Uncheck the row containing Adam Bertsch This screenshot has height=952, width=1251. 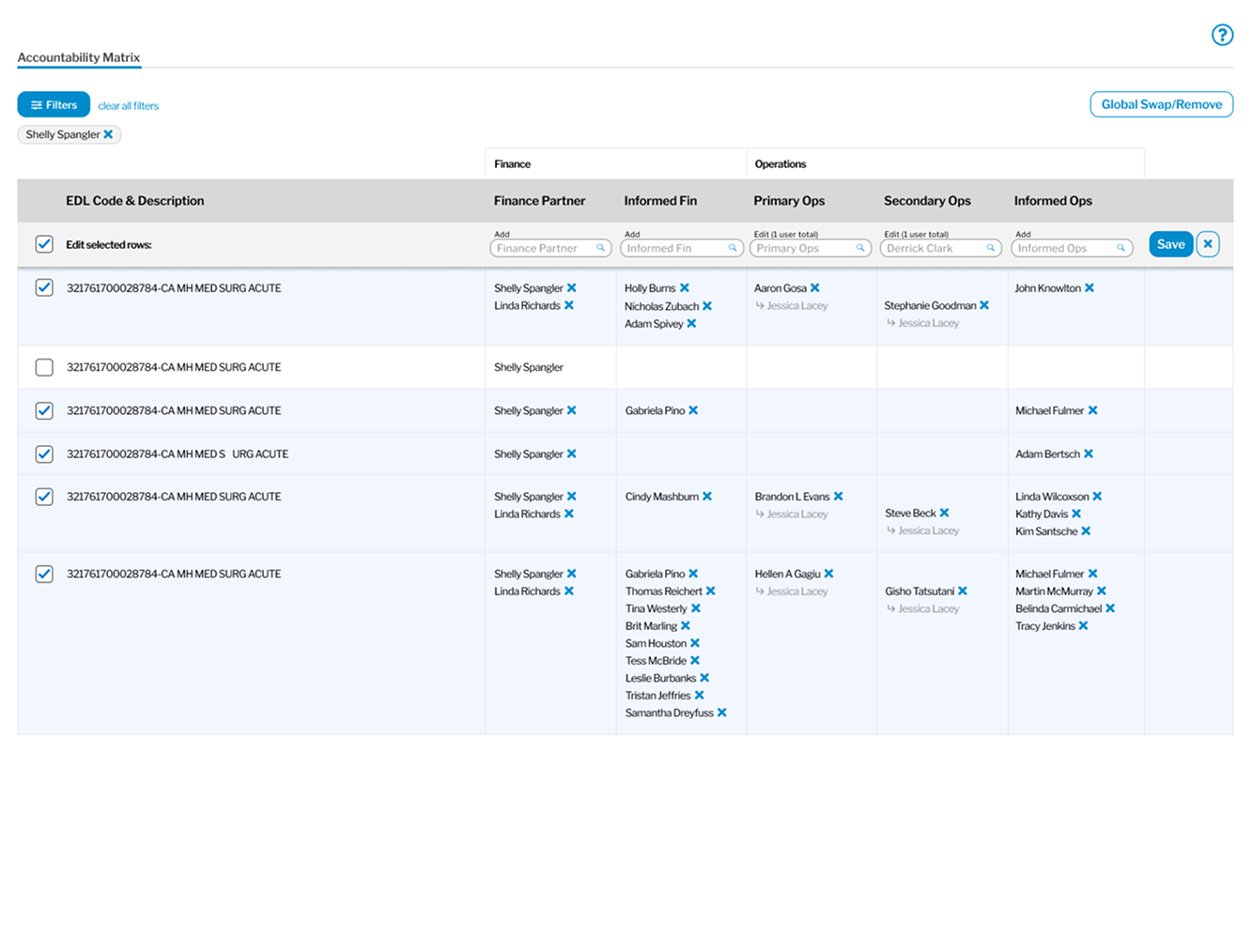(44, 453)
